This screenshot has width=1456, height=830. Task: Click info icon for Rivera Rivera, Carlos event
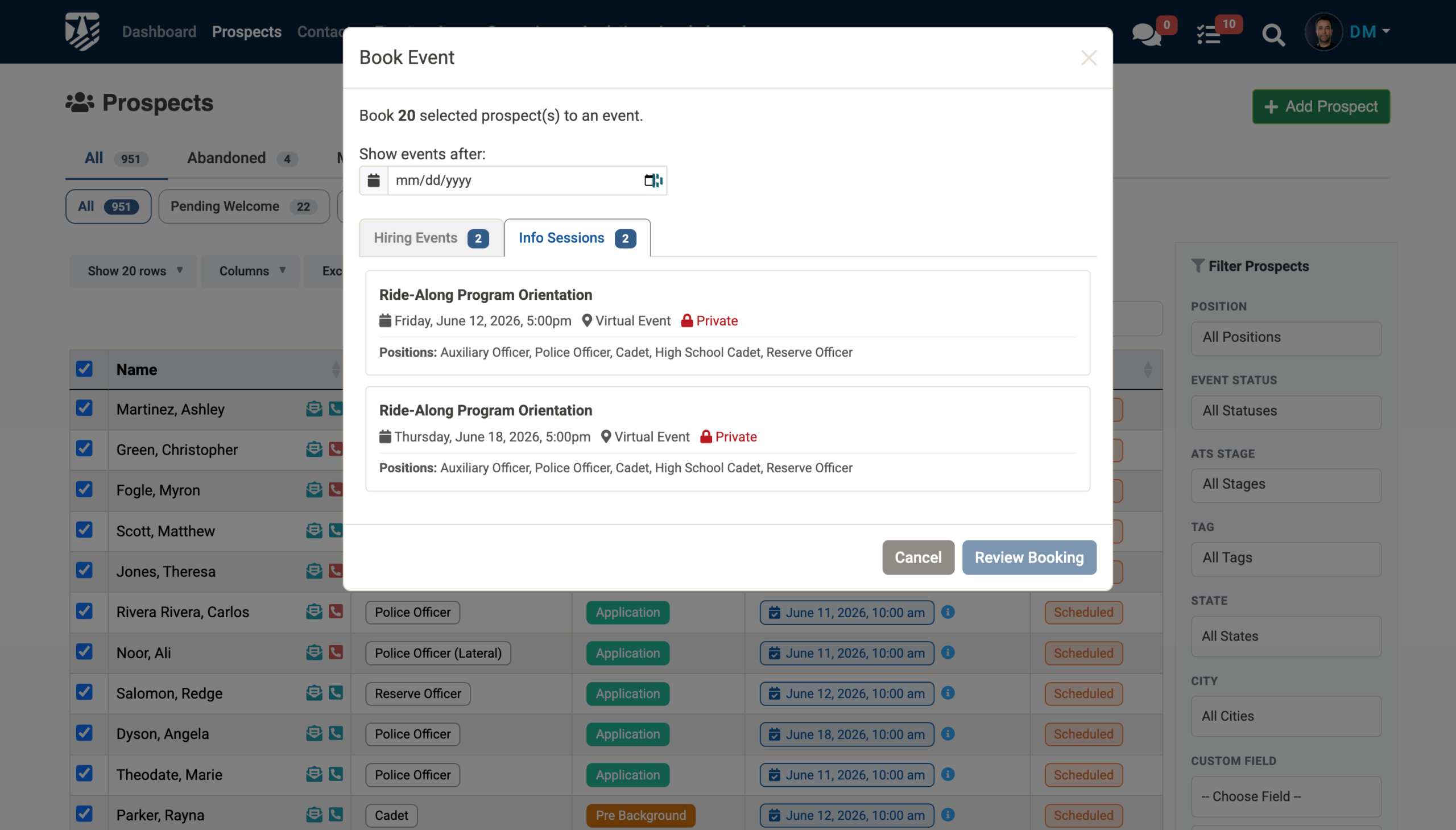click(948, 612)
